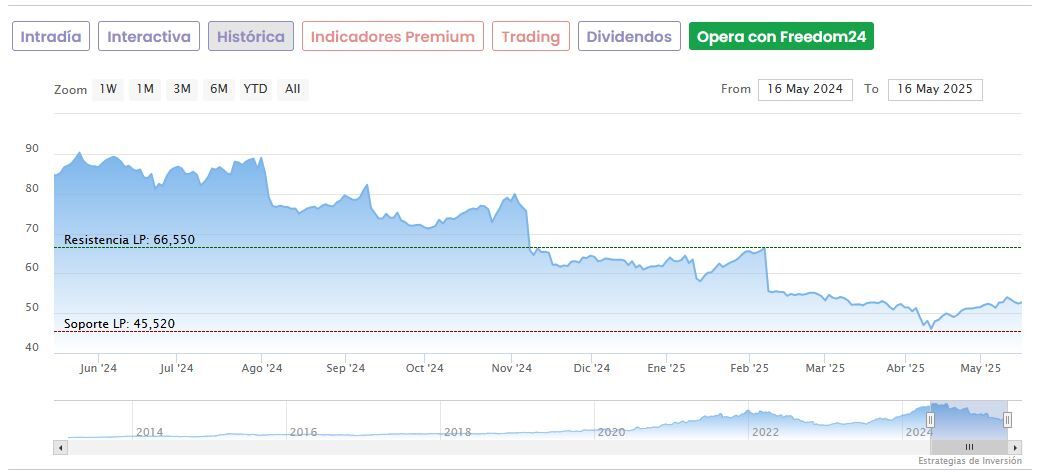Click the navigator scrollbar left arrow

point(61,447)
